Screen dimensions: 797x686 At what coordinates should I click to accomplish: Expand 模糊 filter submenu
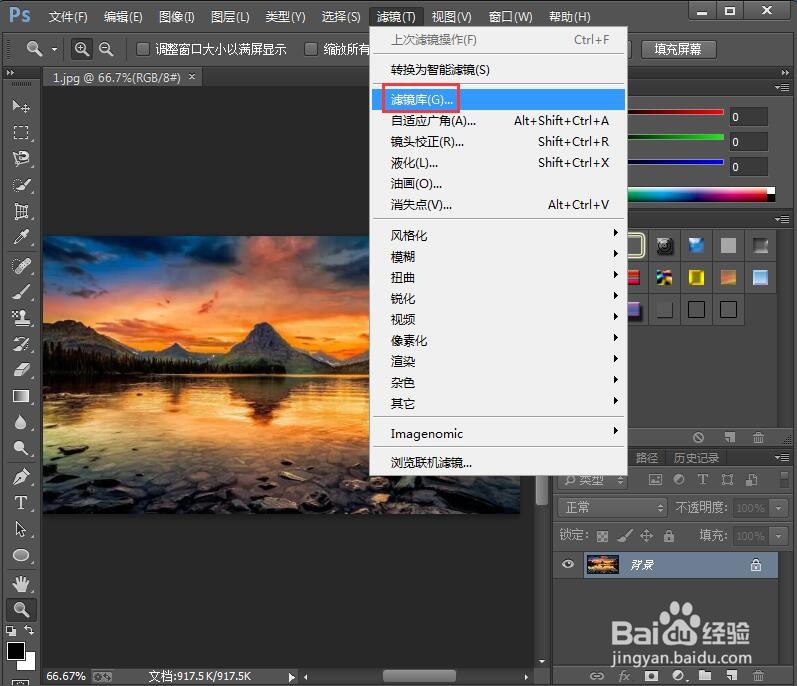click(498, 257)
